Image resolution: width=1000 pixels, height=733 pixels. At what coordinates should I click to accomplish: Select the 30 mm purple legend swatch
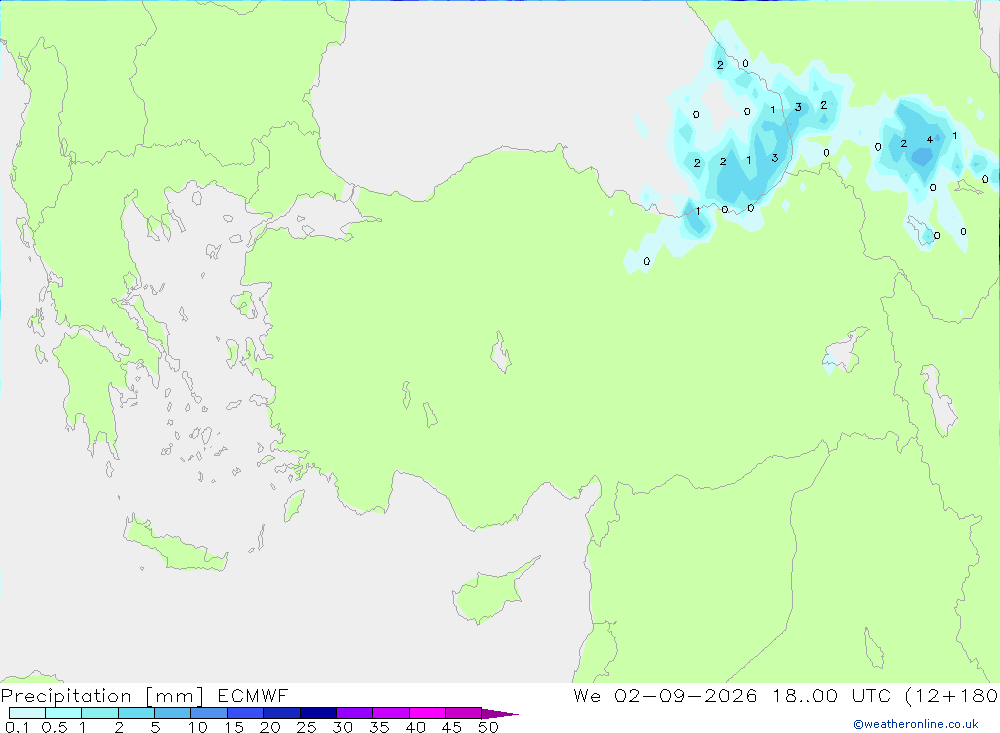coord(354,713)
